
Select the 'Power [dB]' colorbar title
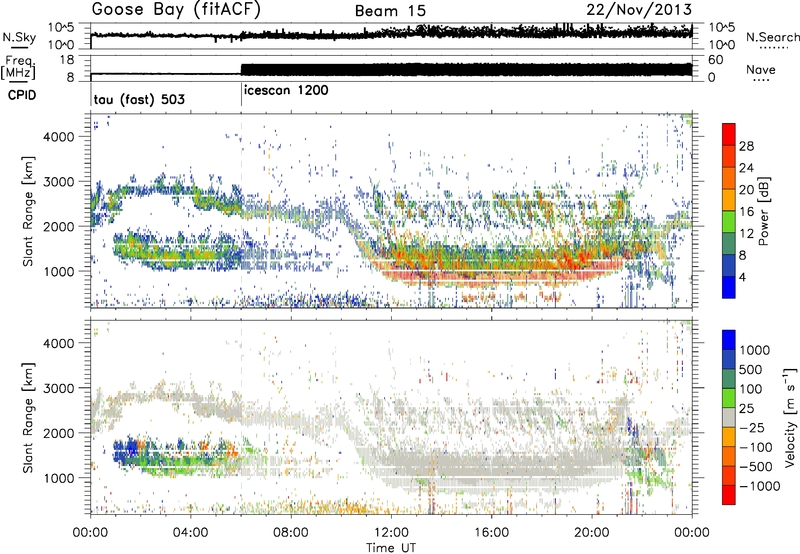pyautogui.click(x=763, y=211)
